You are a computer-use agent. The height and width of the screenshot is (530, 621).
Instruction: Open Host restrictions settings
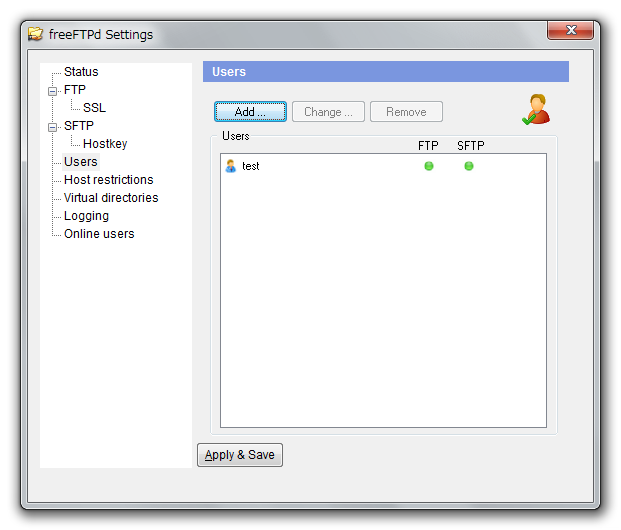[109, 180]
